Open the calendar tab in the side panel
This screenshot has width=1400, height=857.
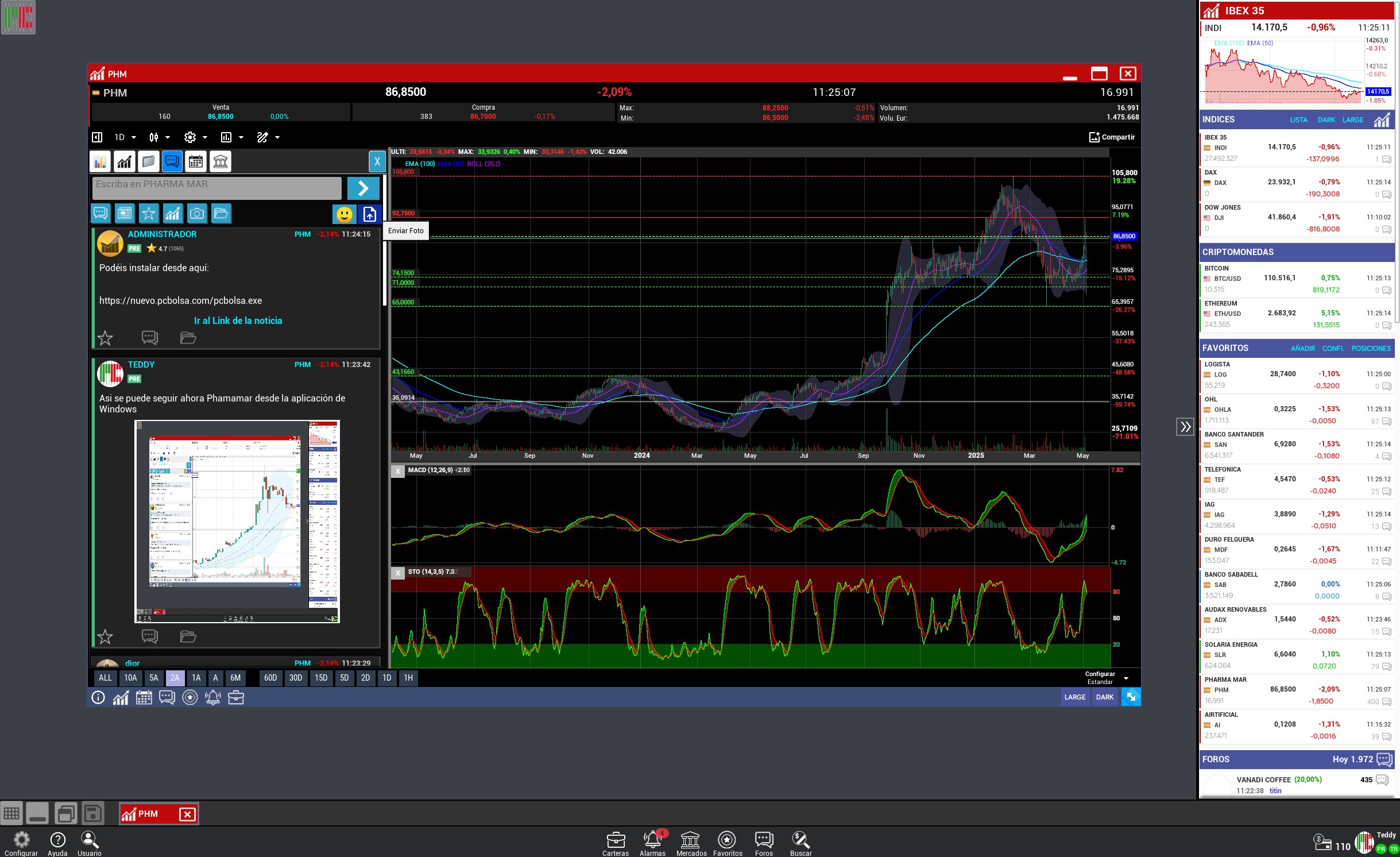[x=196, y=162]
